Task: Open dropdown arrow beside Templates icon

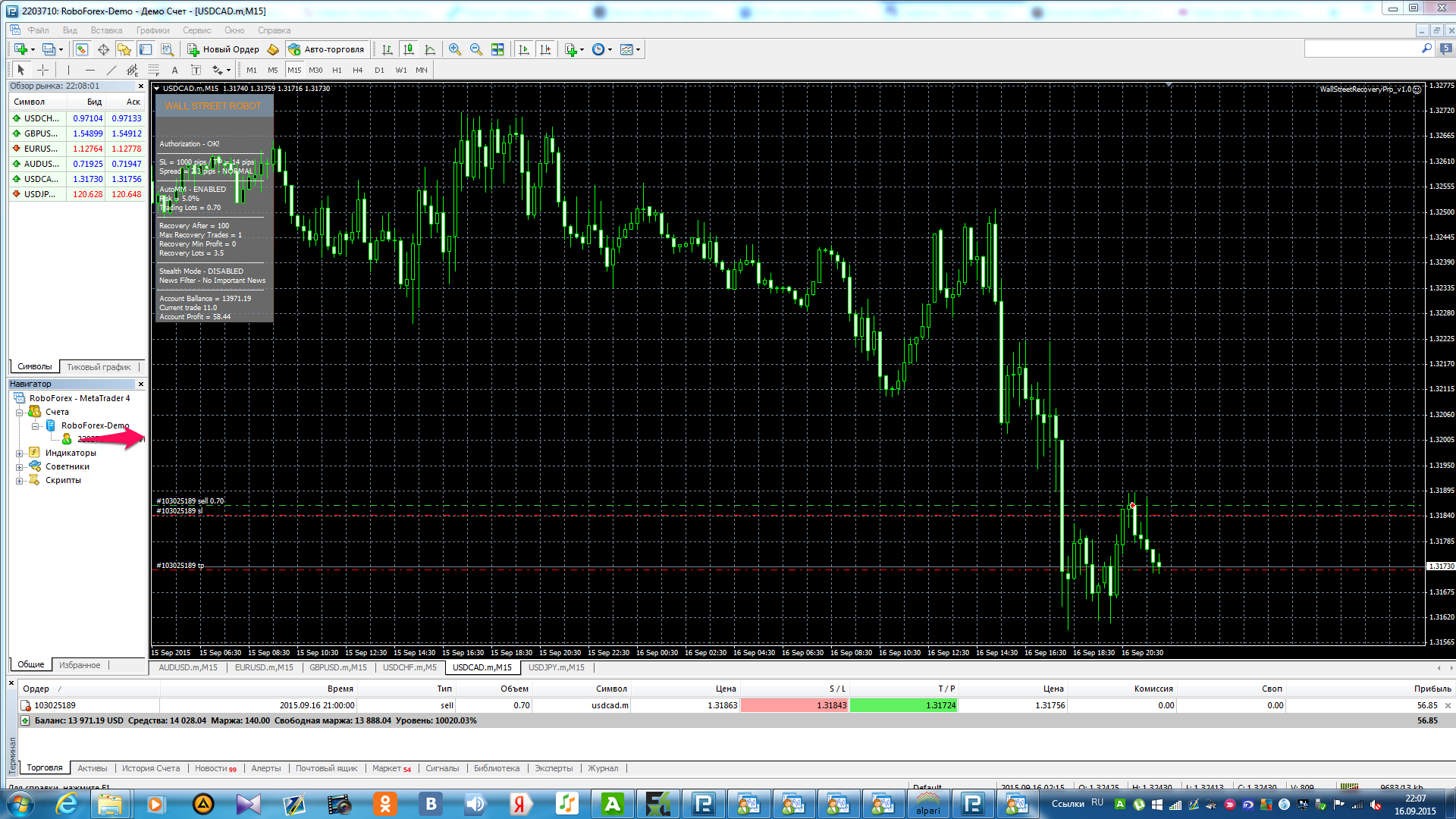Action: tap(639, 49)
